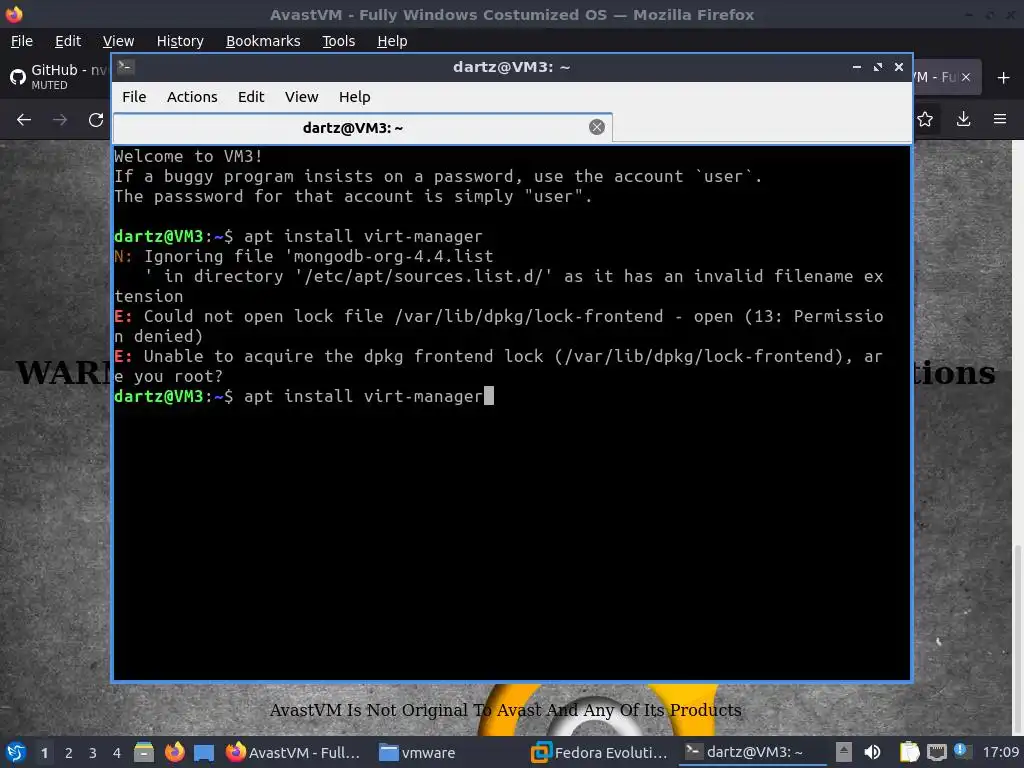The height and width of the screenshot is (768, 1024).
Task: Switch to Fedora Evolution taskbar entry
Action: (x=599, y=752)
